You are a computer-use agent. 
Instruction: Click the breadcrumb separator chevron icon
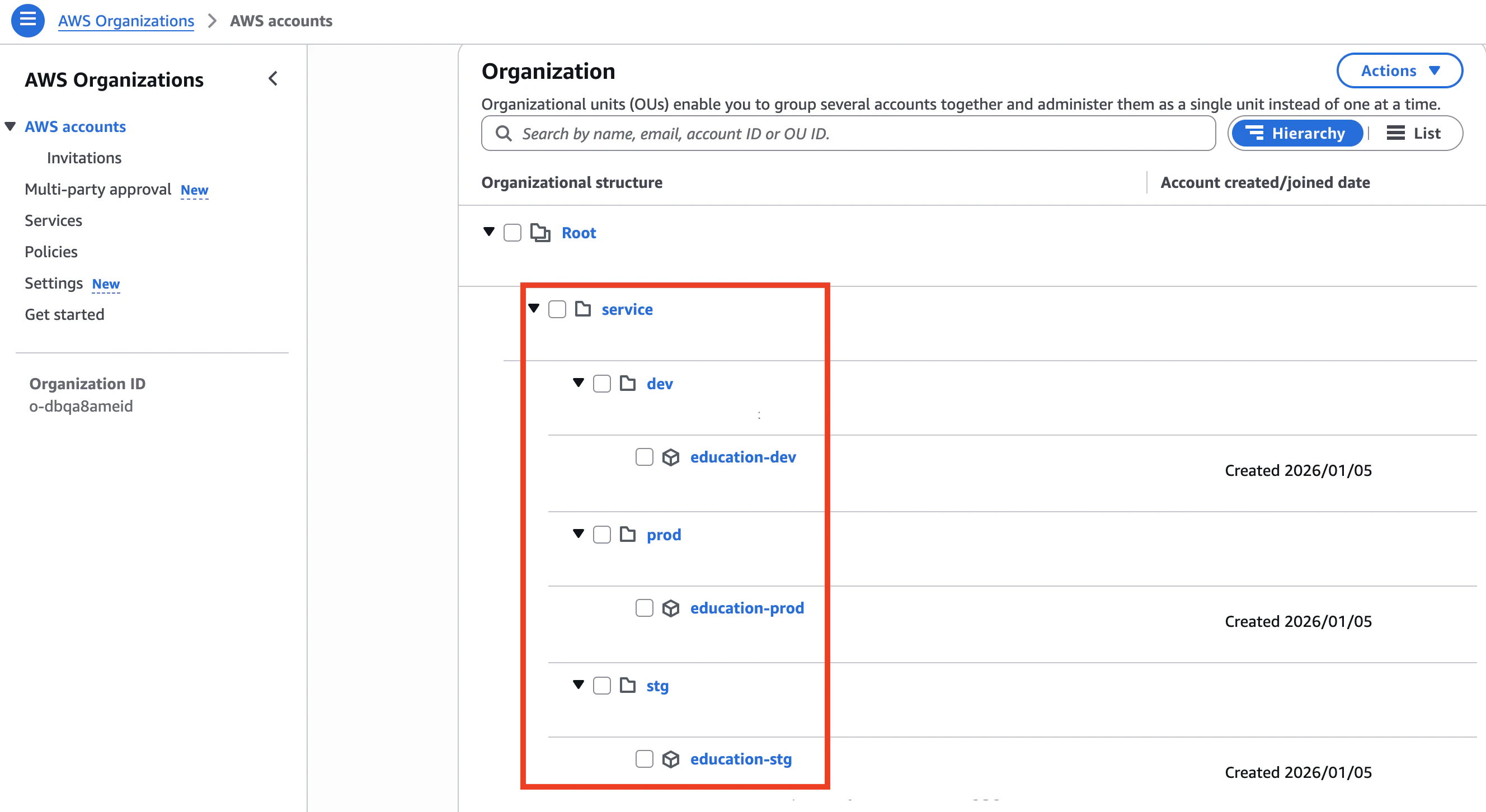click(x=212, y=21)
